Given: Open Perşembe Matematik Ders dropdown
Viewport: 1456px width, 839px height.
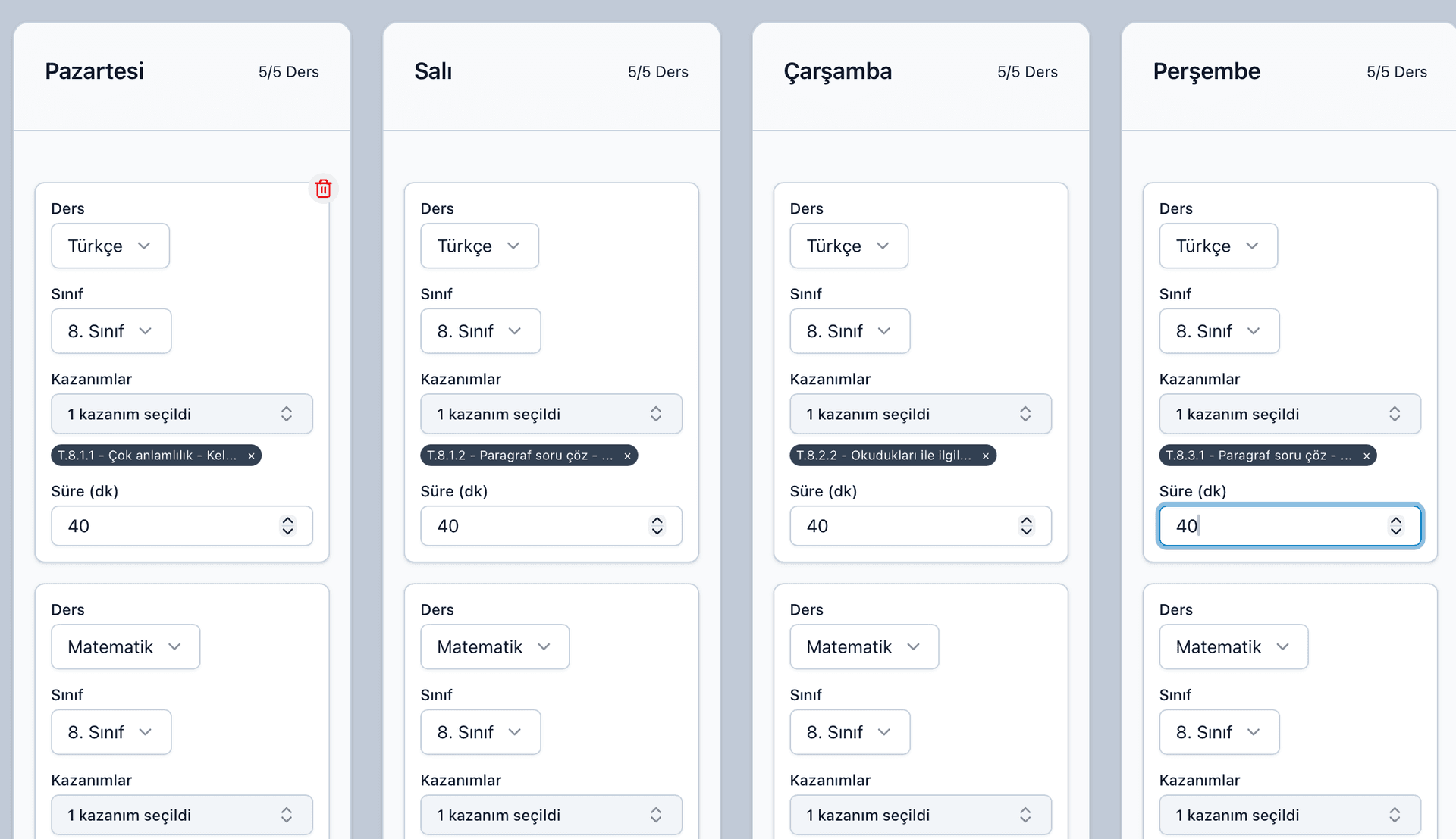Looking at the screenshot, I should [x=1233, y=646].
